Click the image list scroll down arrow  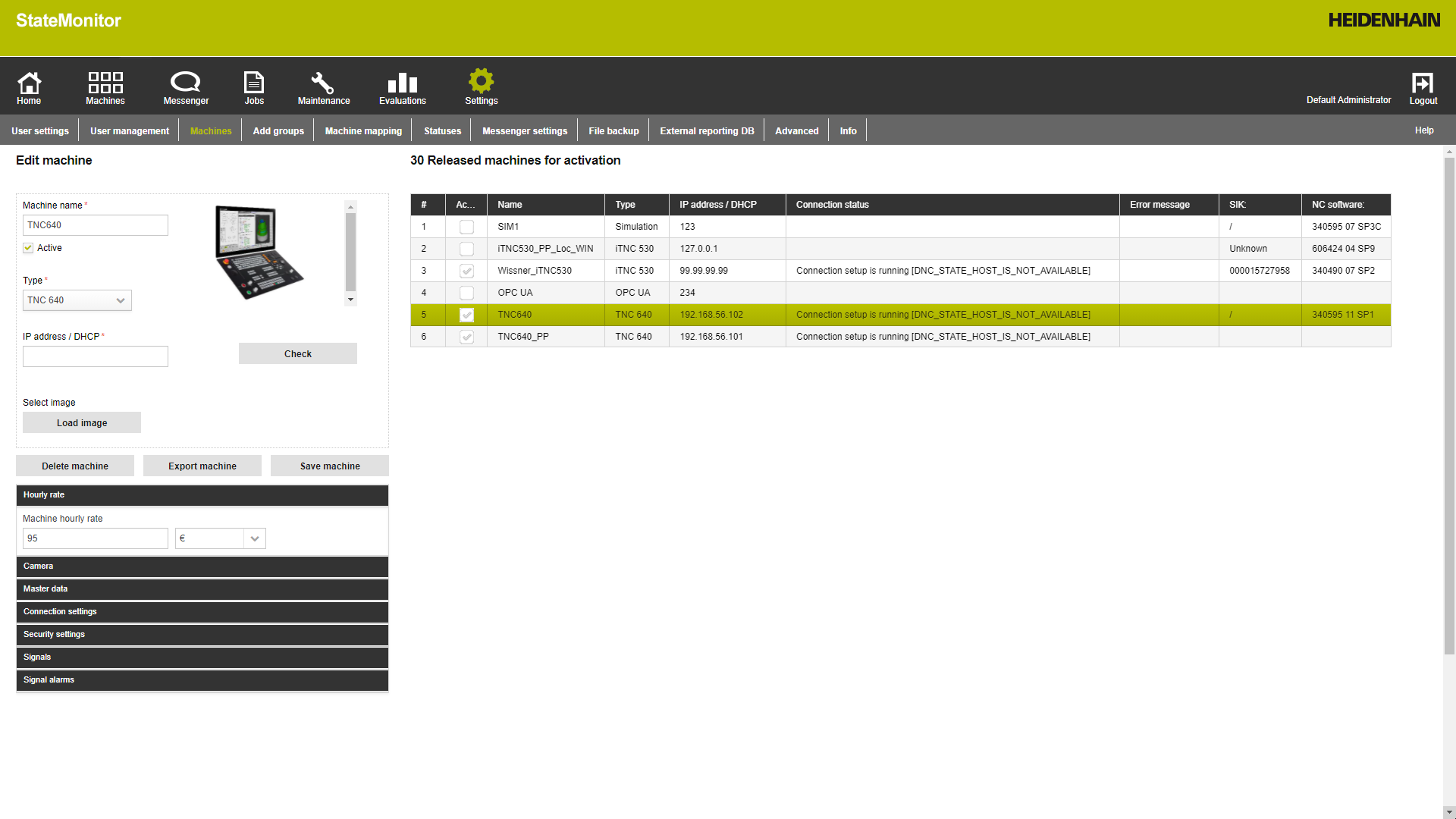pos(350,300)
